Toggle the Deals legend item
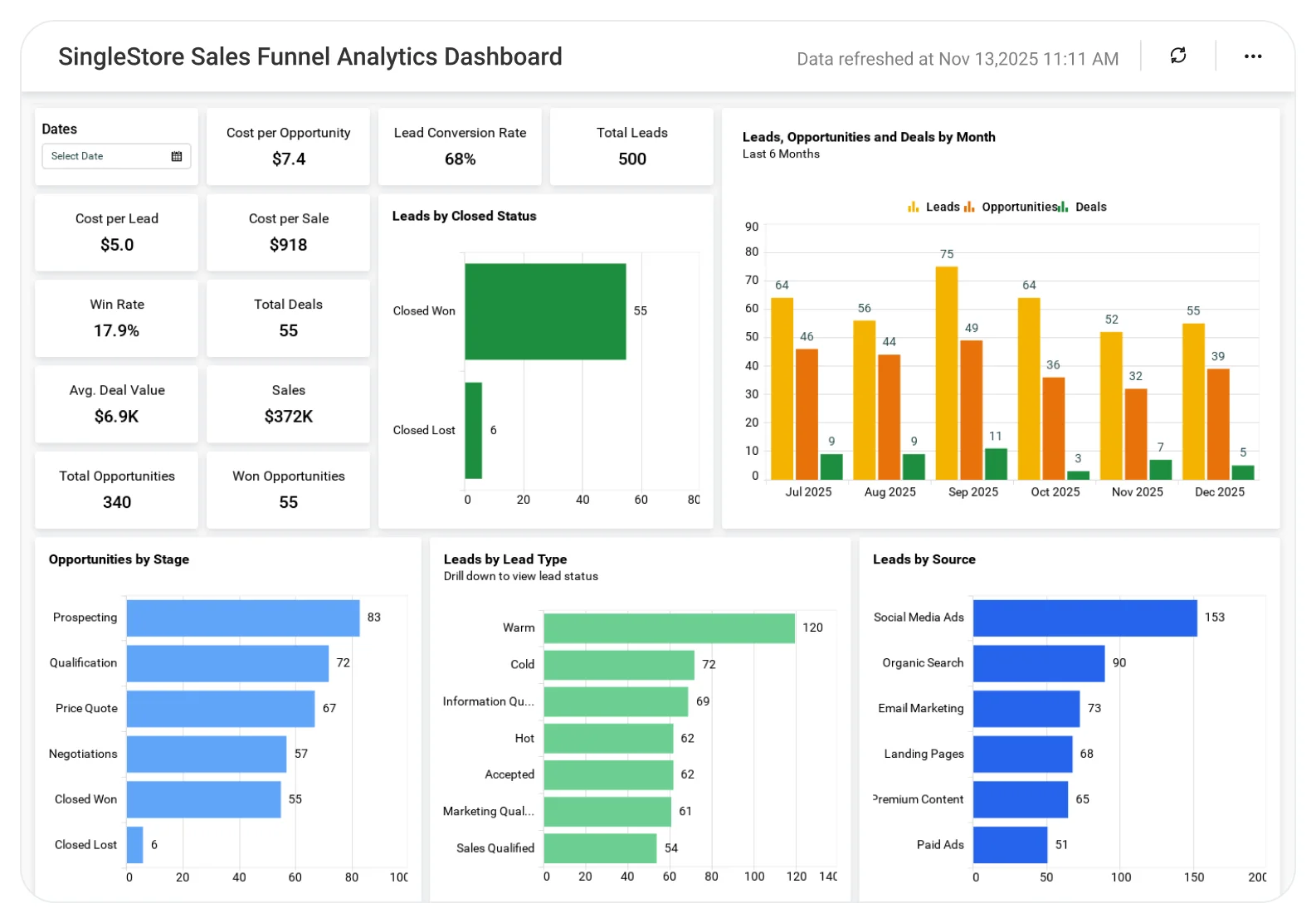The image size is (1316, 923). coord(1083,207)
